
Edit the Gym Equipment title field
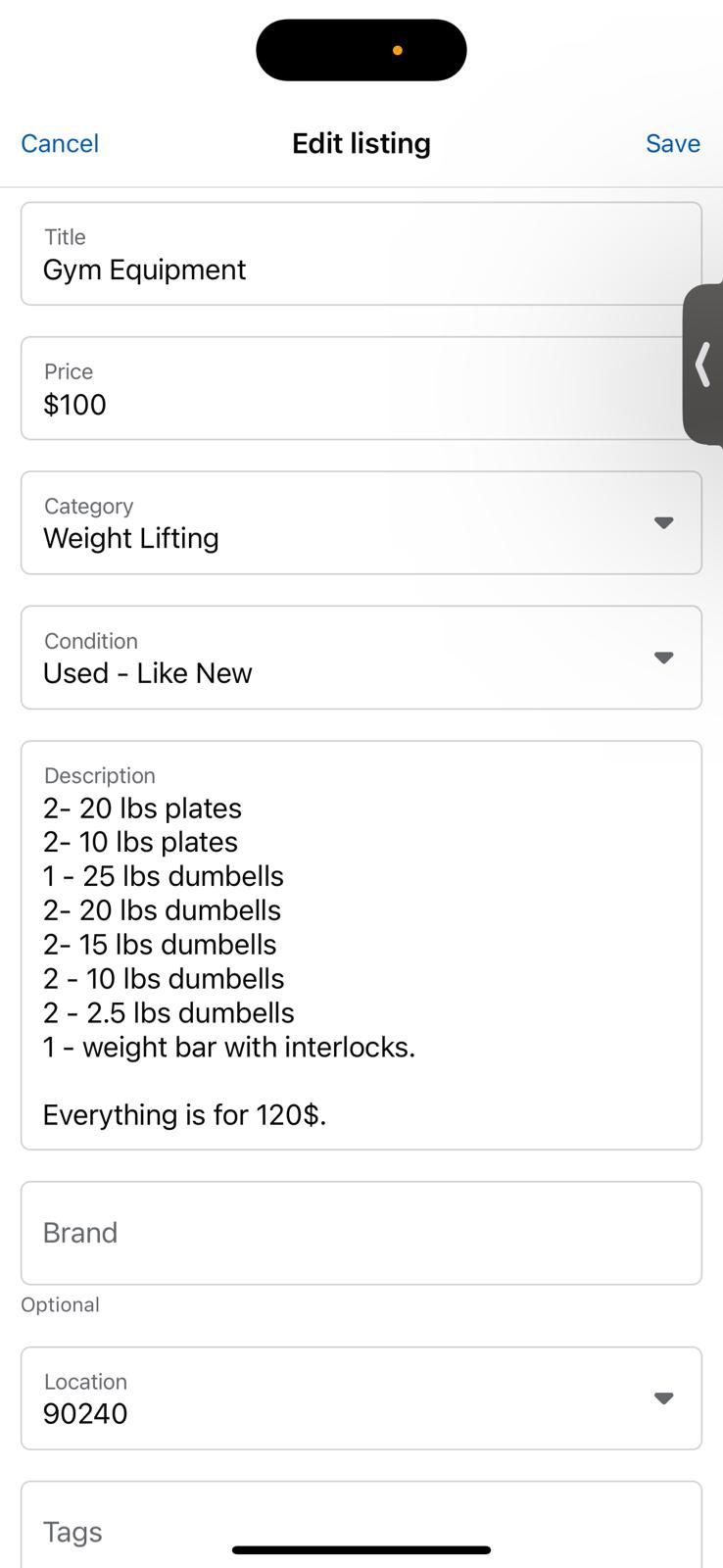pyautogui.click(x=361, y=255)
